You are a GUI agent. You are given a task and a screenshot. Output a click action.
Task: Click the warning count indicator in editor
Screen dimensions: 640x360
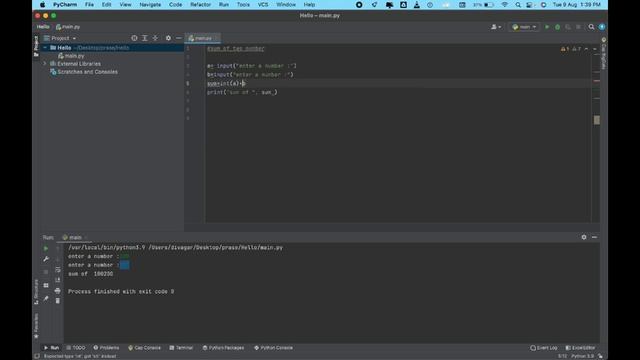565,49
